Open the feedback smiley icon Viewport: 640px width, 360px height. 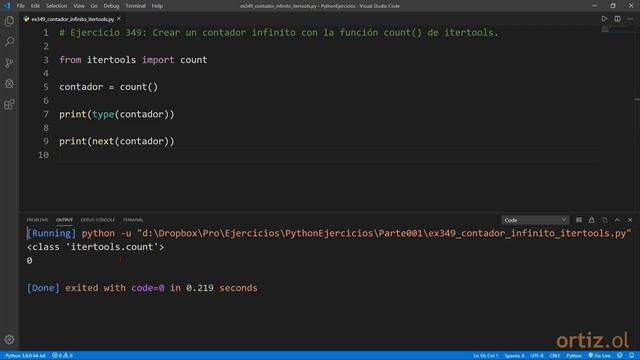click(620, 356)
